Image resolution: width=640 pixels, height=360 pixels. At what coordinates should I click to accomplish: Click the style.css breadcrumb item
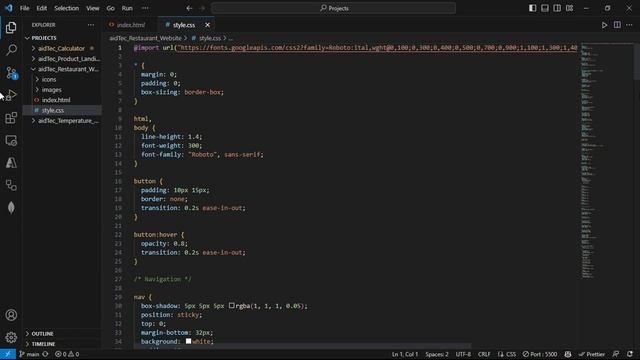tap(207, 38)
